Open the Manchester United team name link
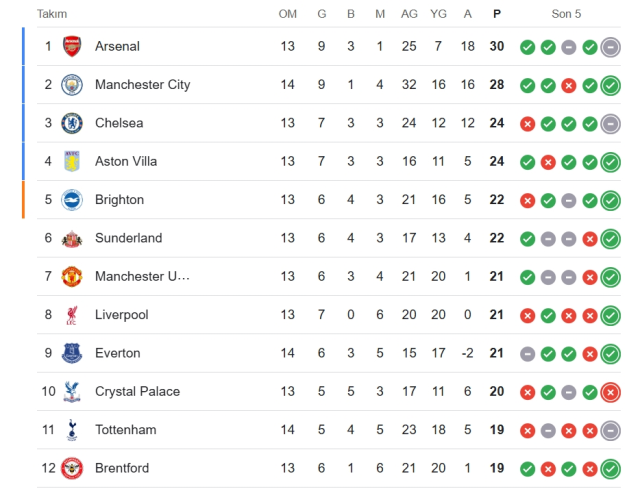 tap(142, 276)
